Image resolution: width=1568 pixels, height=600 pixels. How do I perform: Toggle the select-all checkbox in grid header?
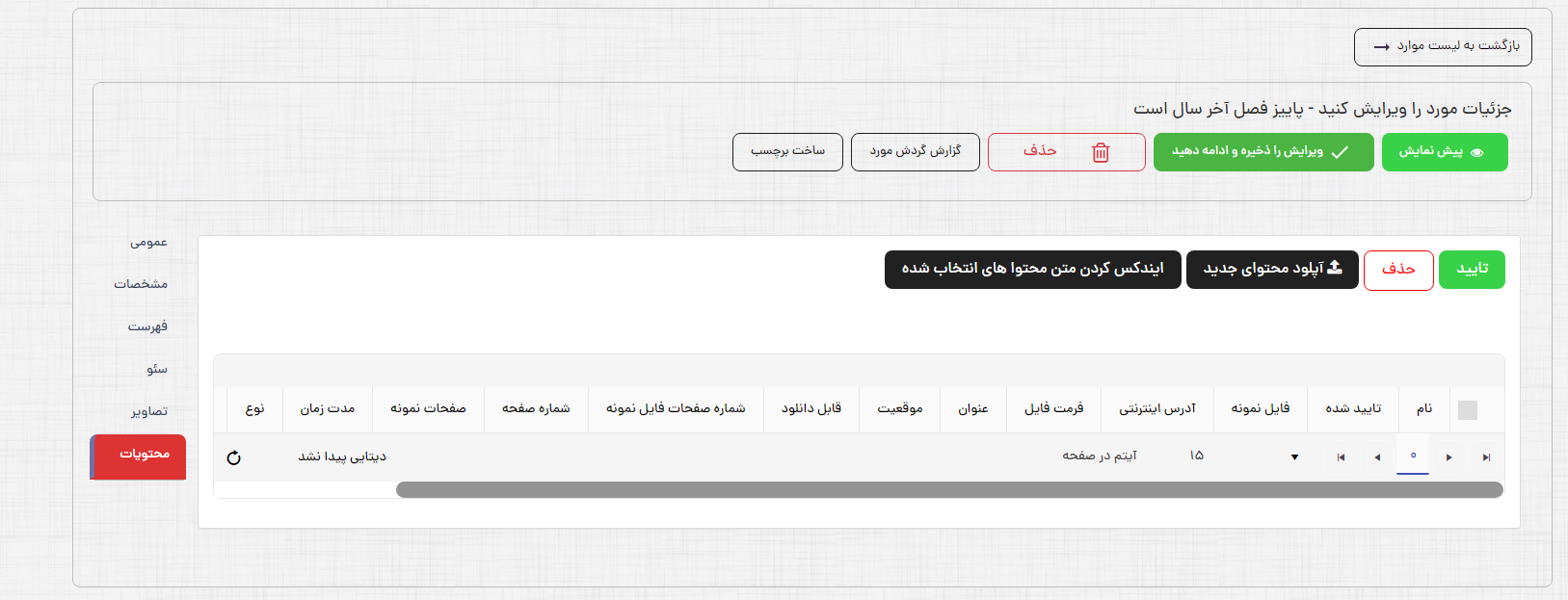click(1467, 409)
